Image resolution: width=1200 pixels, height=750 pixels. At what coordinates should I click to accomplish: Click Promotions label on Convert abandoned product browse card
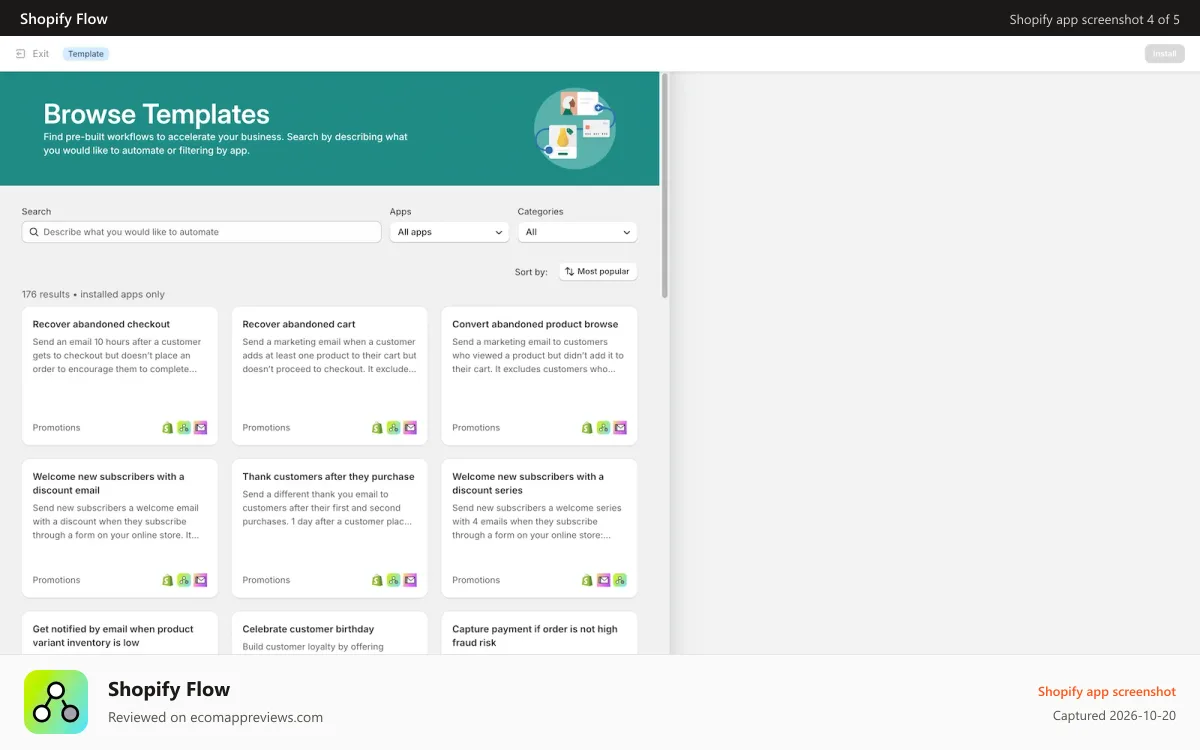(x=476, y=428)
